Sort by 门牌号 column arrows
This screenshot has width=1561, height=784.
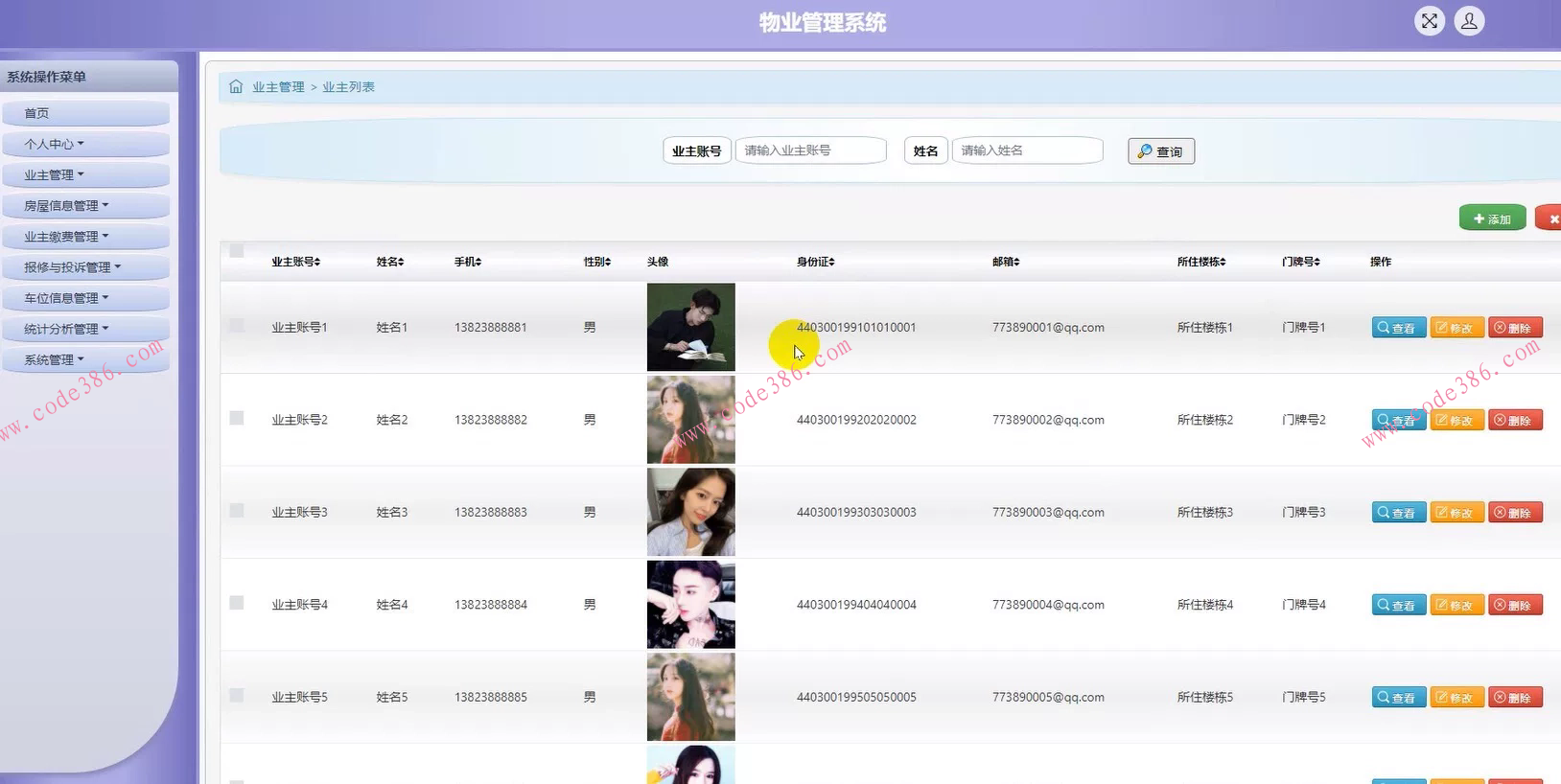(x=1317, y=262)
